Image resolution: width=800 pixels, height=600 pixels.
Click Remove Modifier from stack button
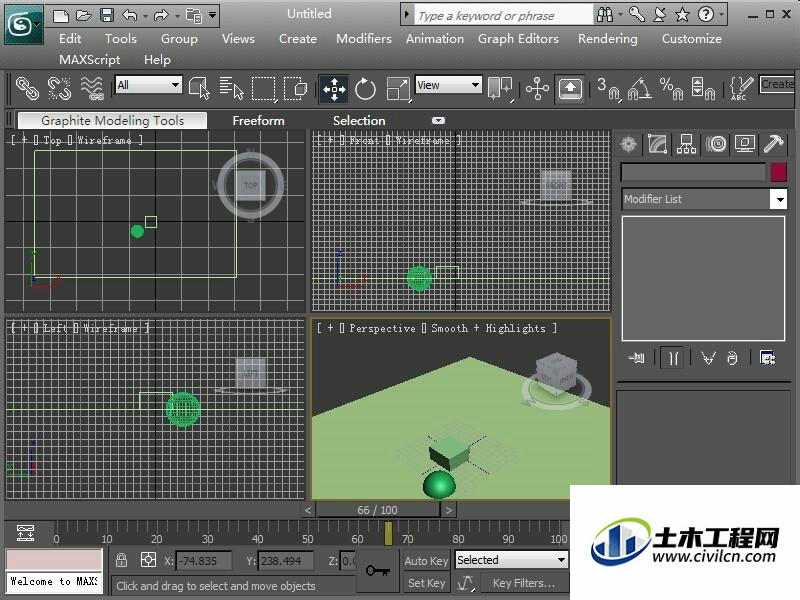pyautogui.click(x=732, y=358)
